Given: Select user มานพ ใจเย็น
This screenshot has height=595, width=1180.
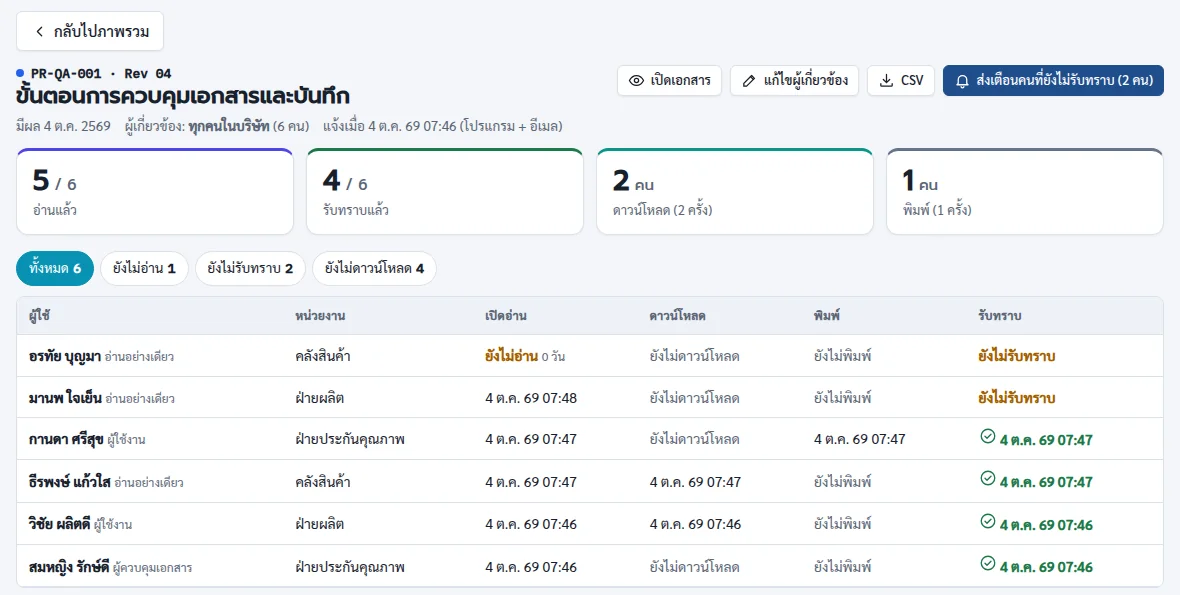Looking at the screenshot, I should pyautogui.click(x=65, y=398).
